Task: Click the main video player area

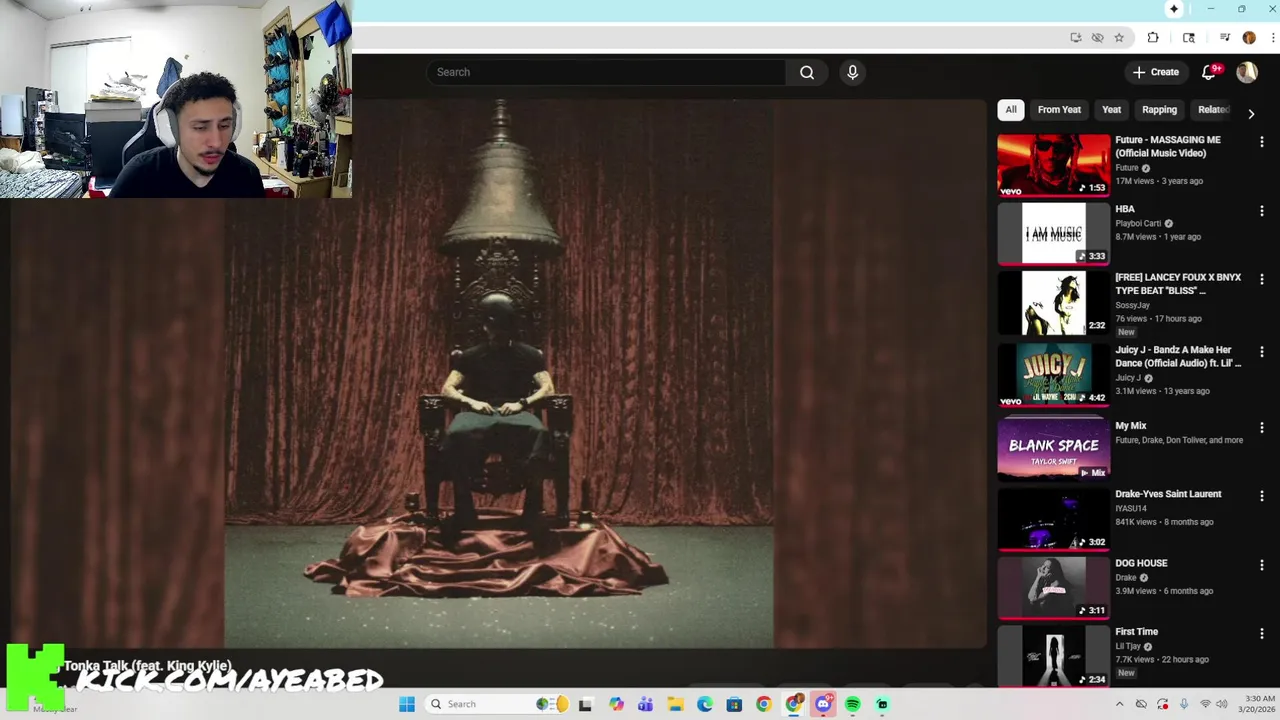Action: click(x=498, y=374)
